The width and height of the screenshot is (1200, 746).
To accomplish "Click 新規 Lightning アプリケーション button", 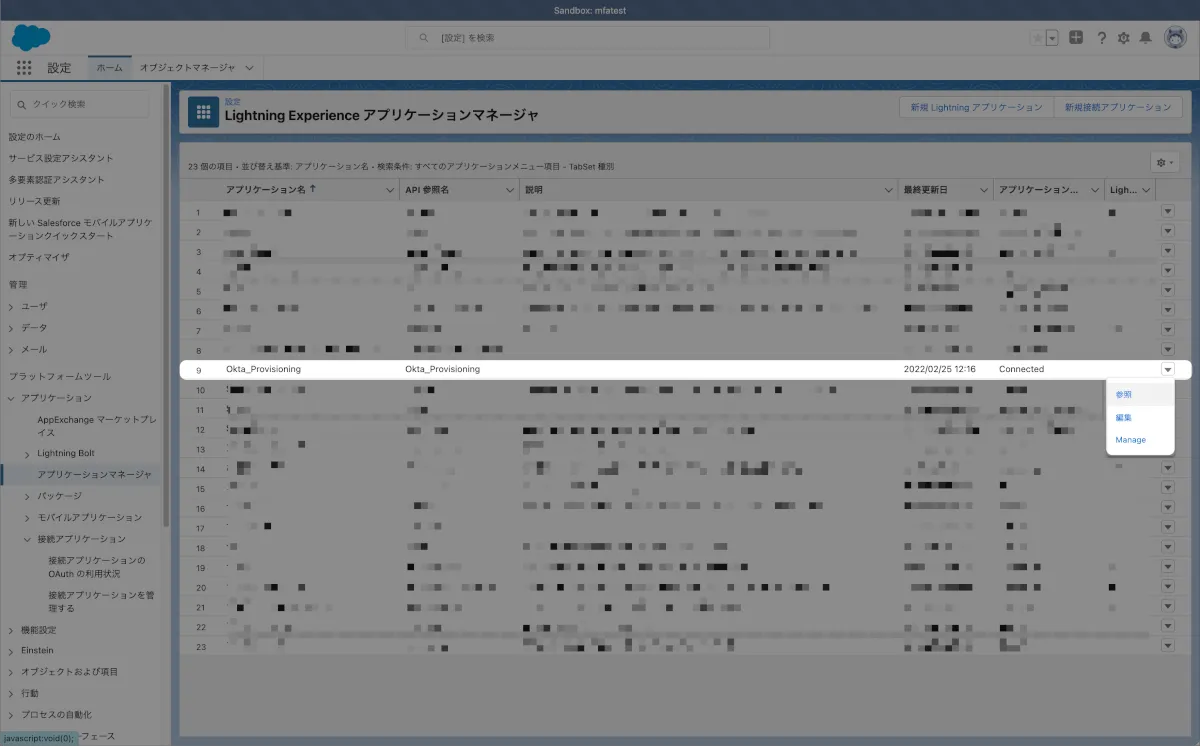I will point(976,107).
